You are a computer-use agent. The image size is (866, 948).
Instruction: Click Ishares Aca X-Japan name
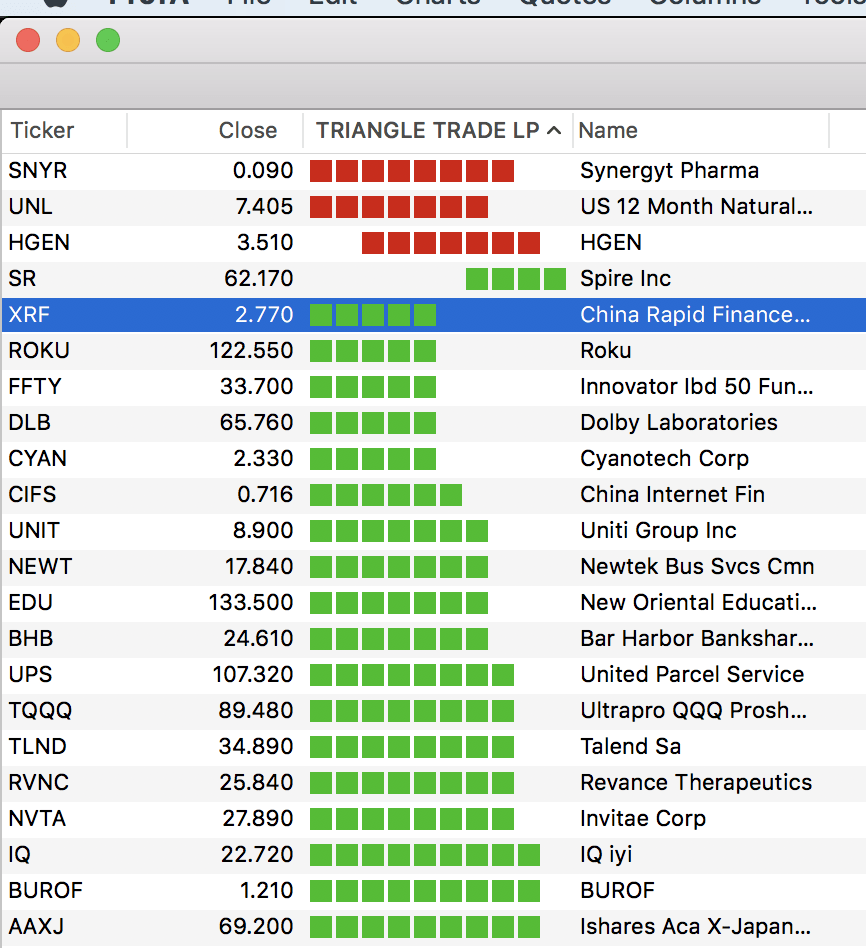pyautogui.click(x=695, y=927)
